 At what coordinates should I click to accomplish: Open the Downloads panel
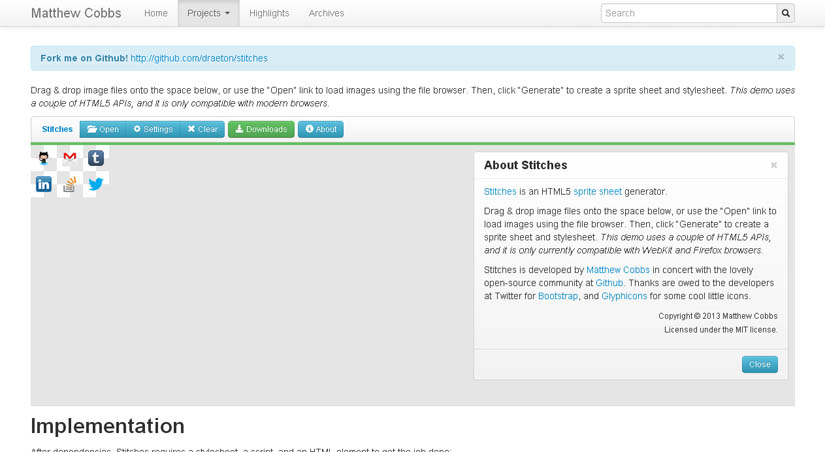click(261, 129)
